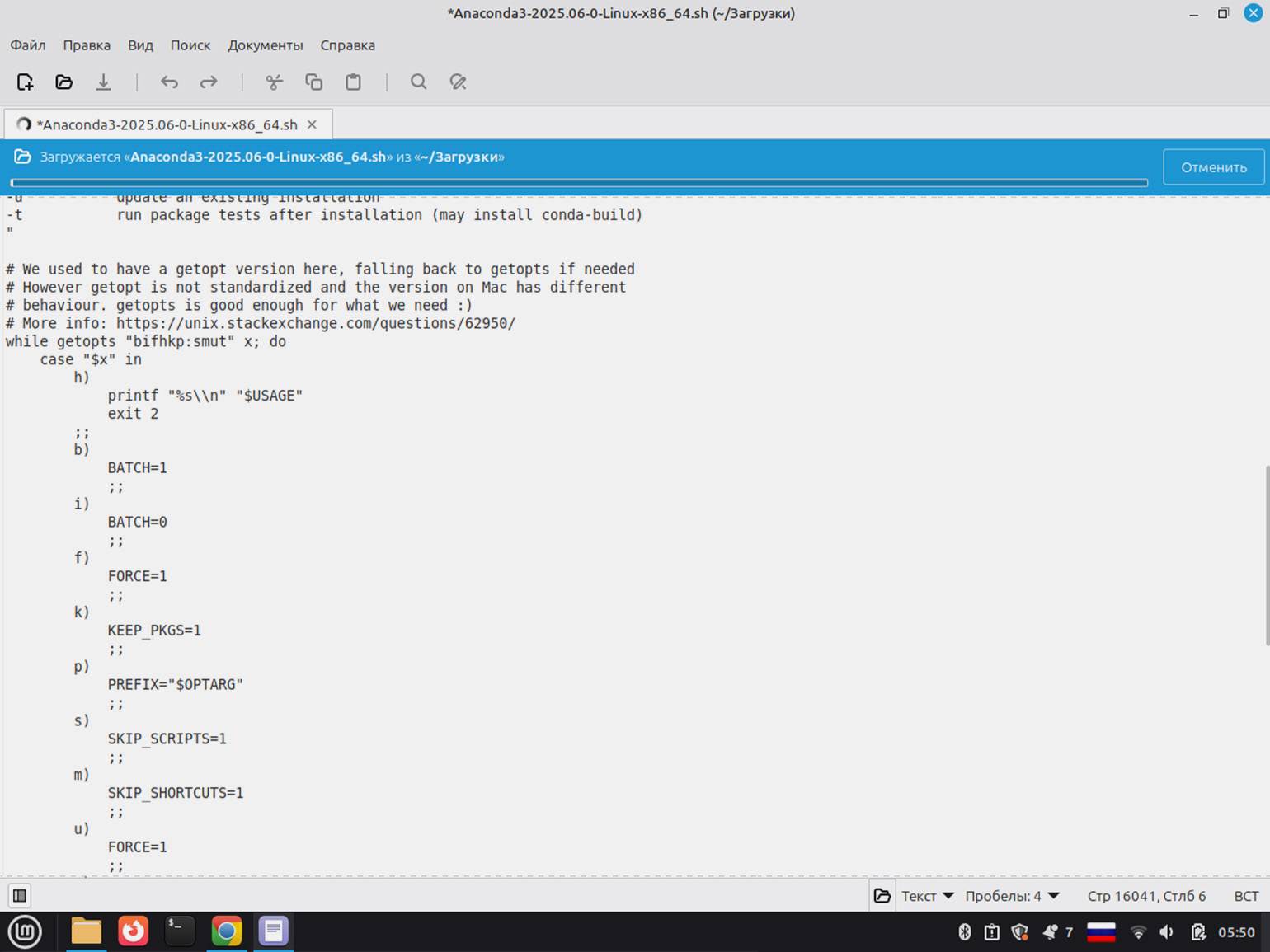This screenshot has width=1270, height=952.
Task: Open the Документы menu
Action: pyautogui.click(x=265, y=45)
